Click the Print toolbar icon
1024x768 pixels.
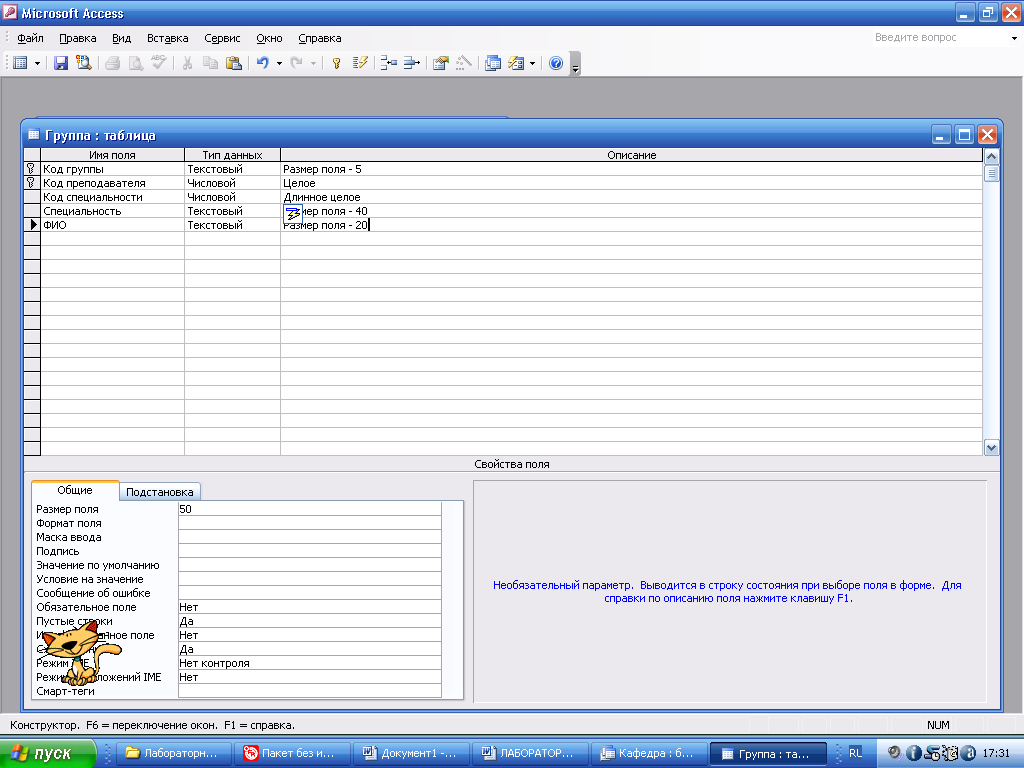click(112, 63)
